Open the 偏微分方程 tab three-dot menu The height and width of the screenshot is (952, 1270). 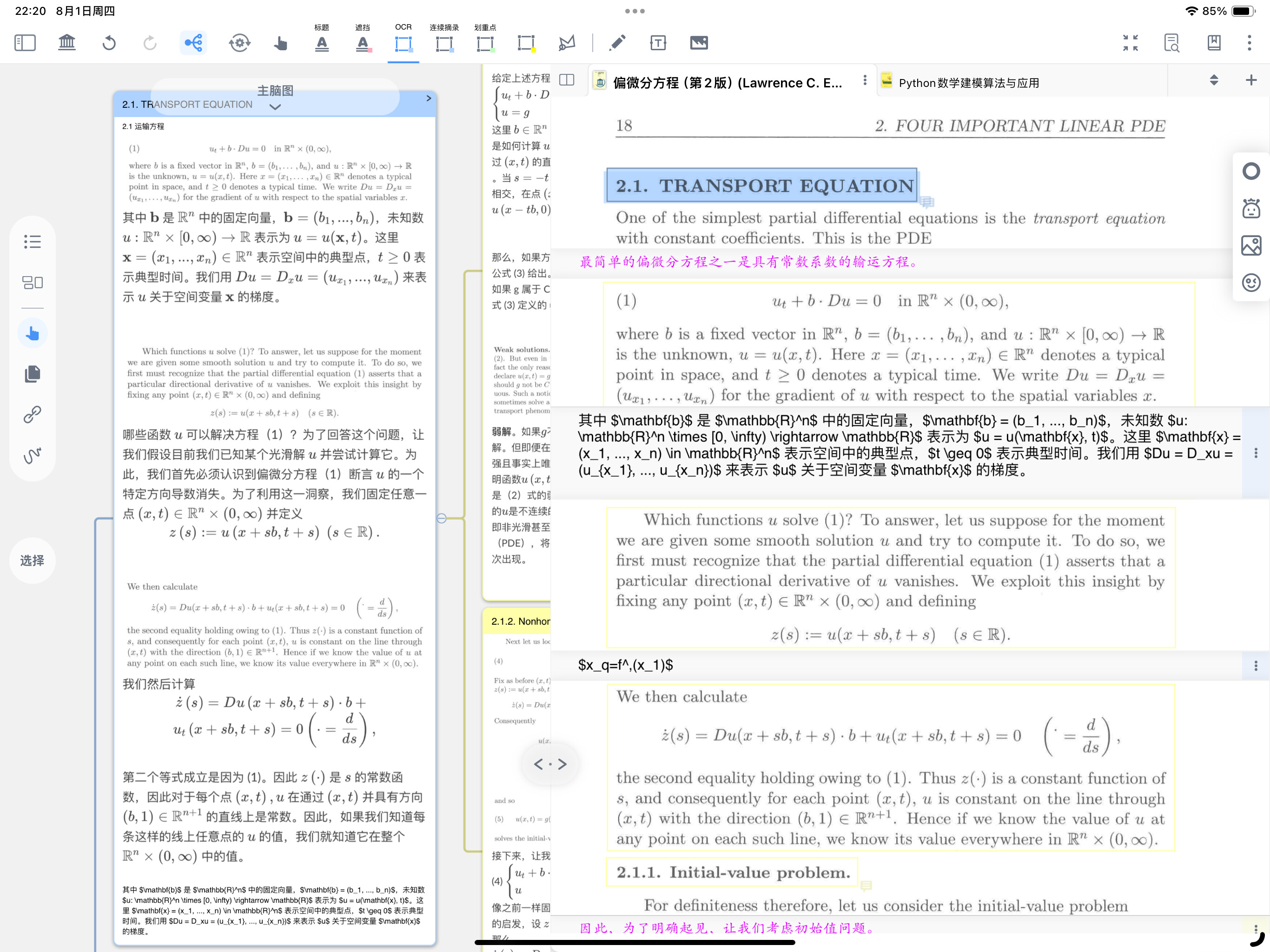point(865,80)
